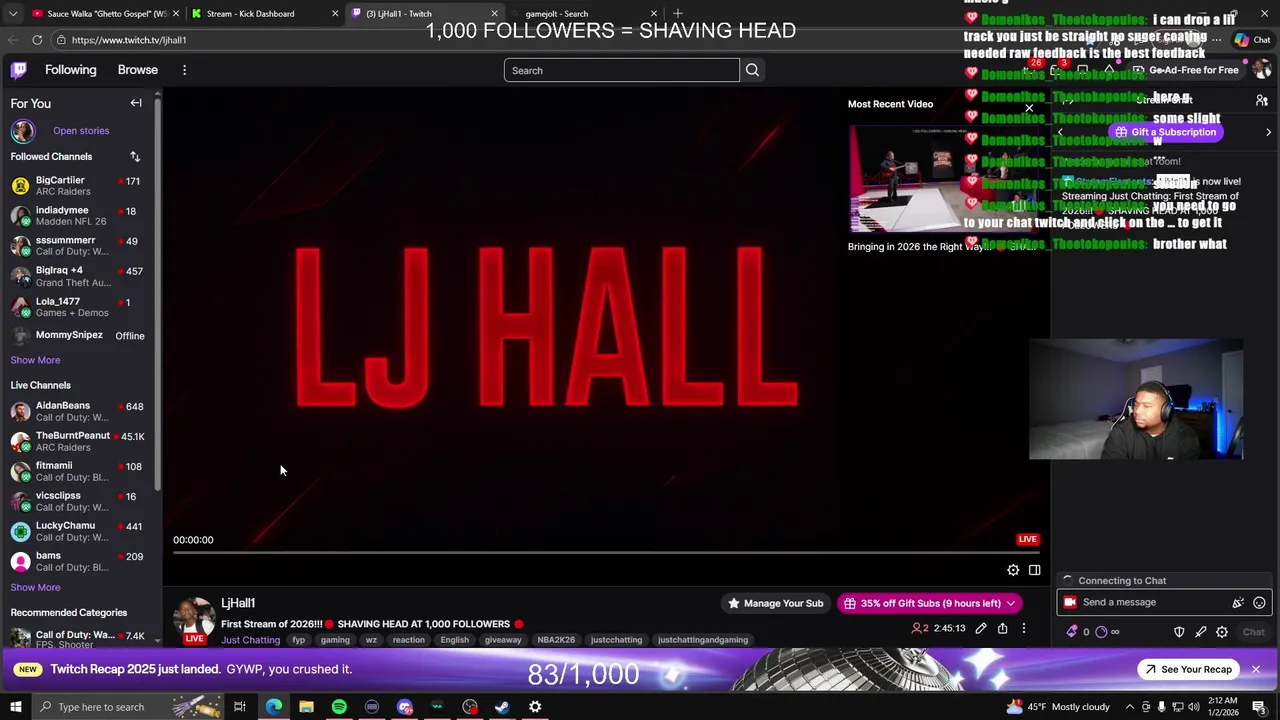Open TheBurntPeanut live channel
Screen dimensions: 1280x720
(78, 441)
